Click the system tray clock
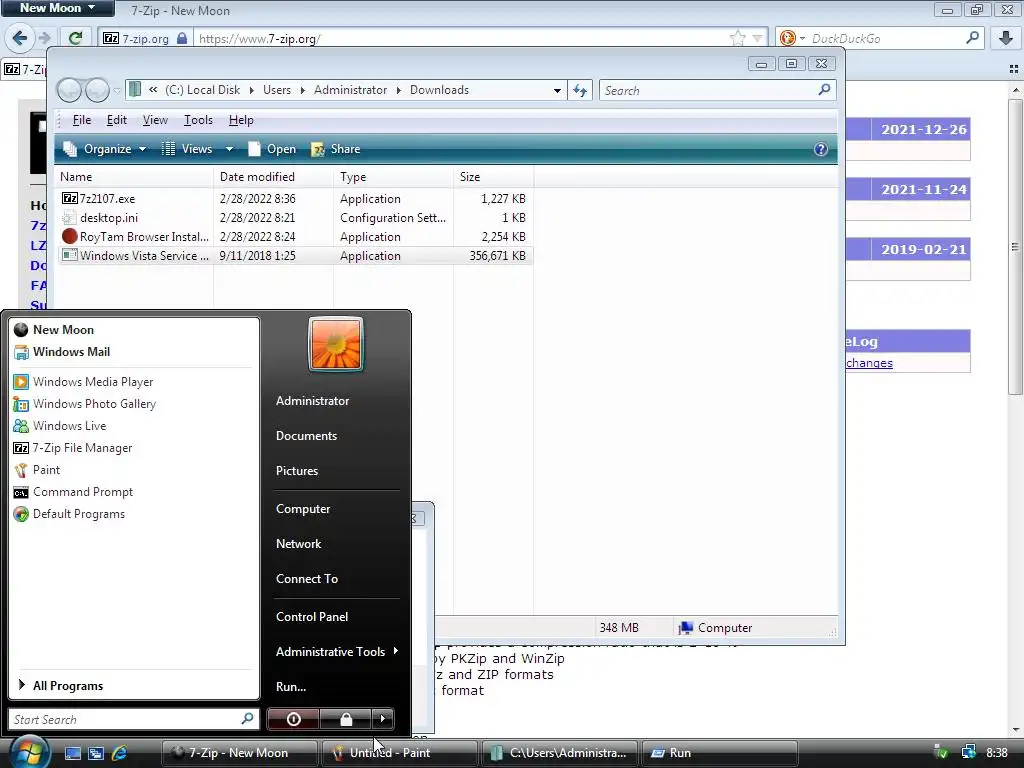This screenshot has width=1024, height=768. click(997, 753)
